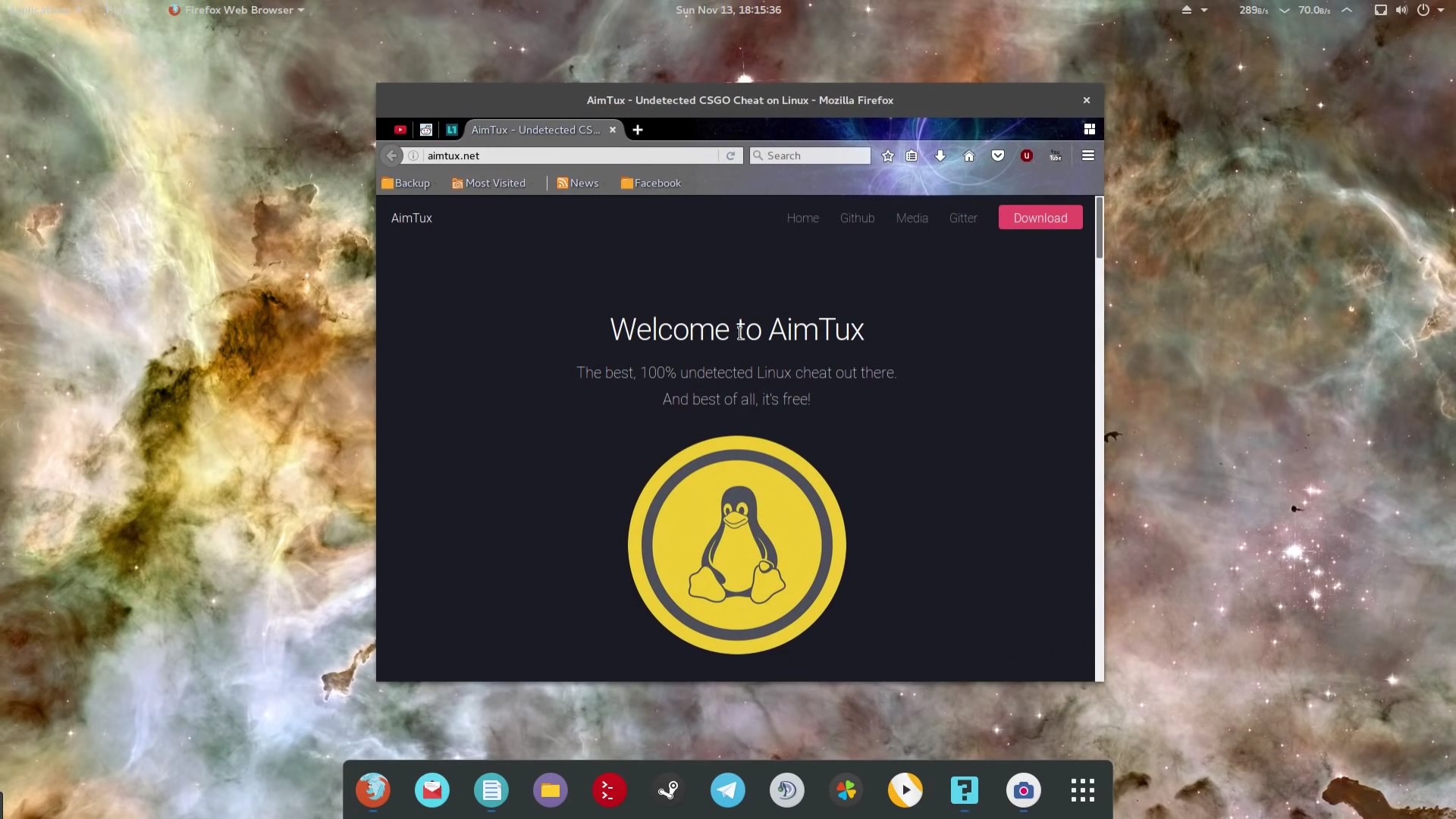This screenshot has width=1456, height=819.
Task: Switch to pinned YouTube tab
Action: (x=400, y=130)
